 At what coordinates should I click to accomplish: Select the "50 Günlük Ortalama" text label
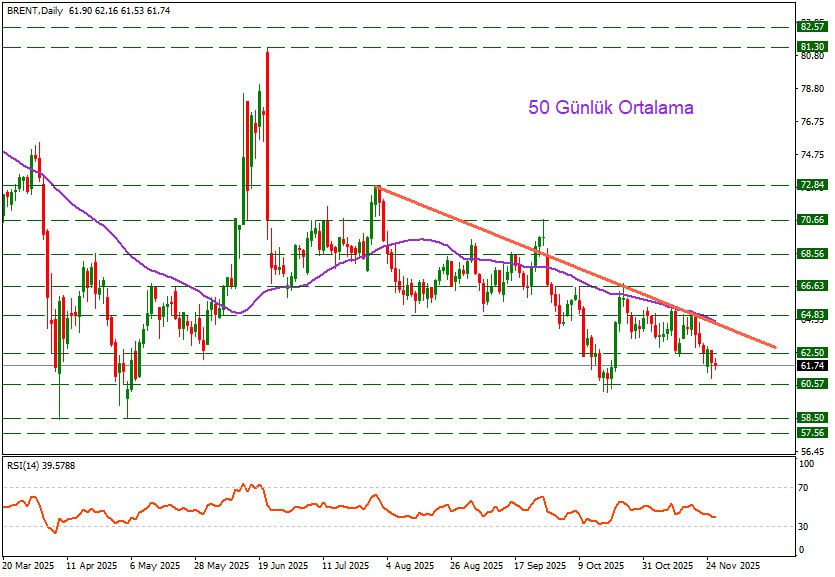[610, 108]
